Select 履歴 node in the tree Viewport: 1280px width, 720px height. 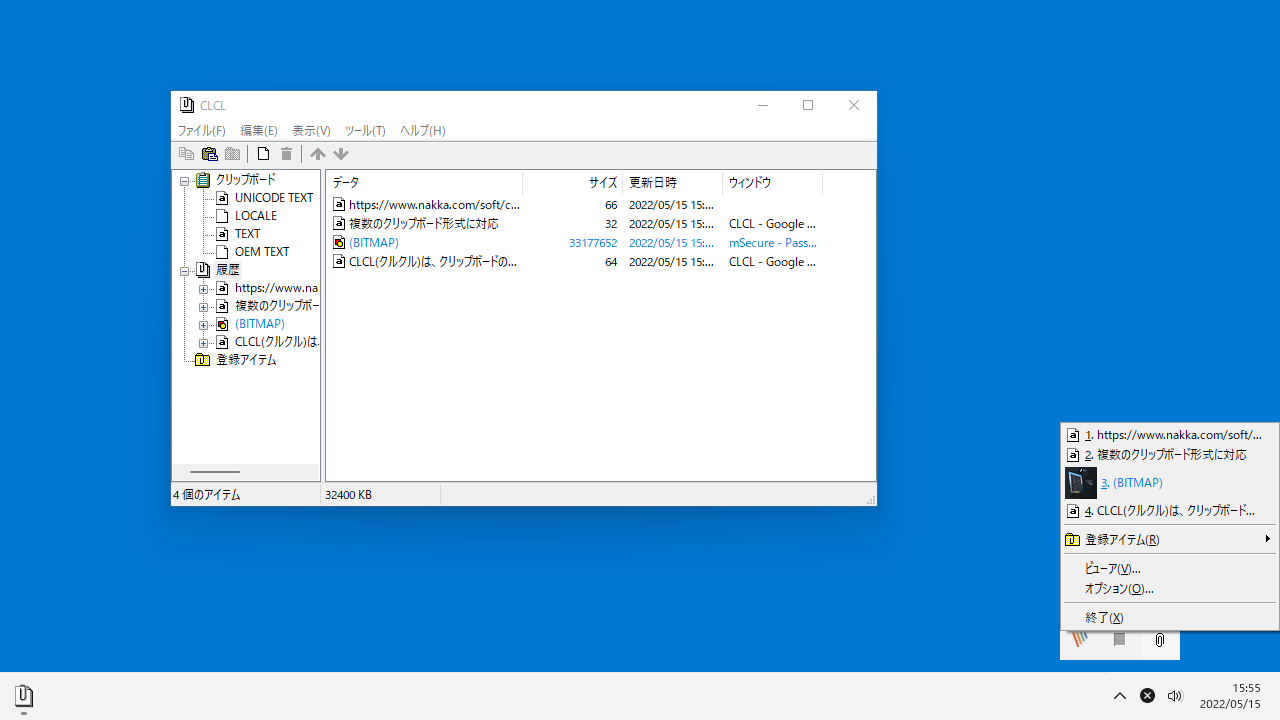228,270
